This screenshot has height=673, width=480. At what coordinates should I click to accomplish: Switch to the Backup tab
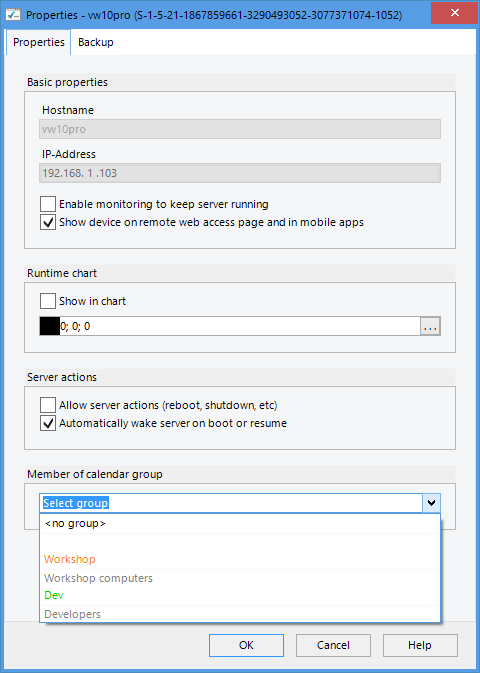click(x=96, y=42)
